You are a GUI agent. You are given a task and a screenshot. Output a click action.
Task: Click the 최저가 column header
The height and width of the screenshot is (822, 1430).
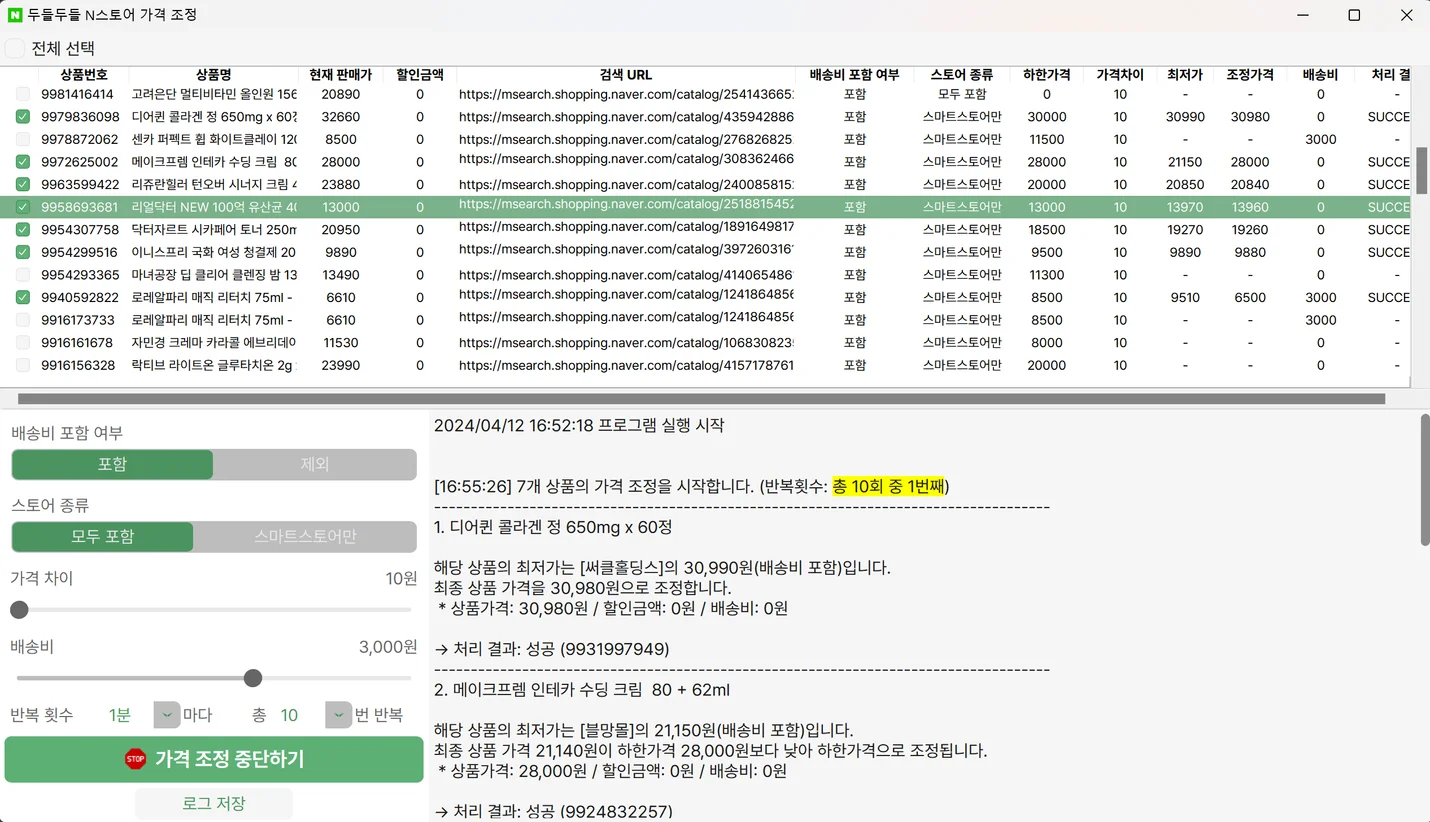tap(1185, 75)
